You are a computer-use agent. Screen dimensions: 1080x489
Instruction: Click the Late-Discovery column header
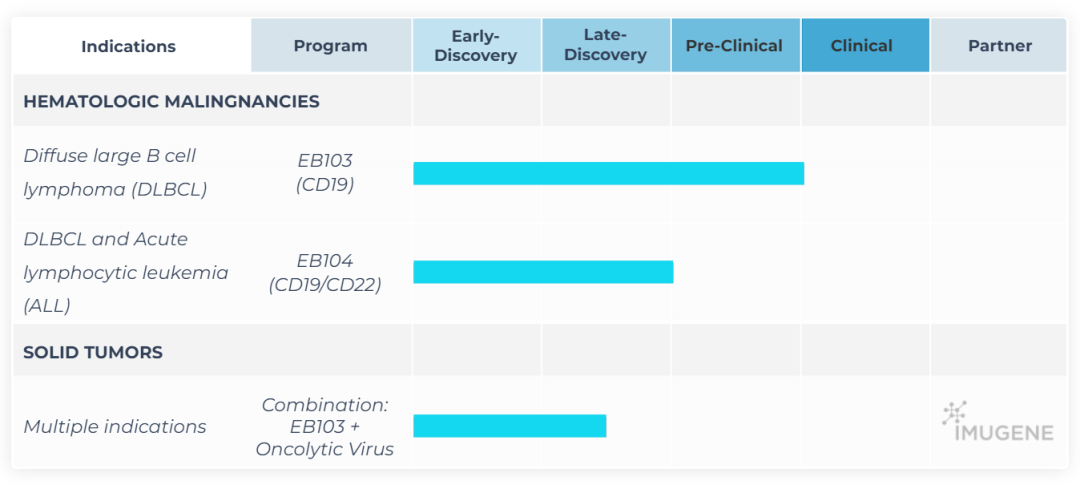pyautogui.click(x=605, y=46)
